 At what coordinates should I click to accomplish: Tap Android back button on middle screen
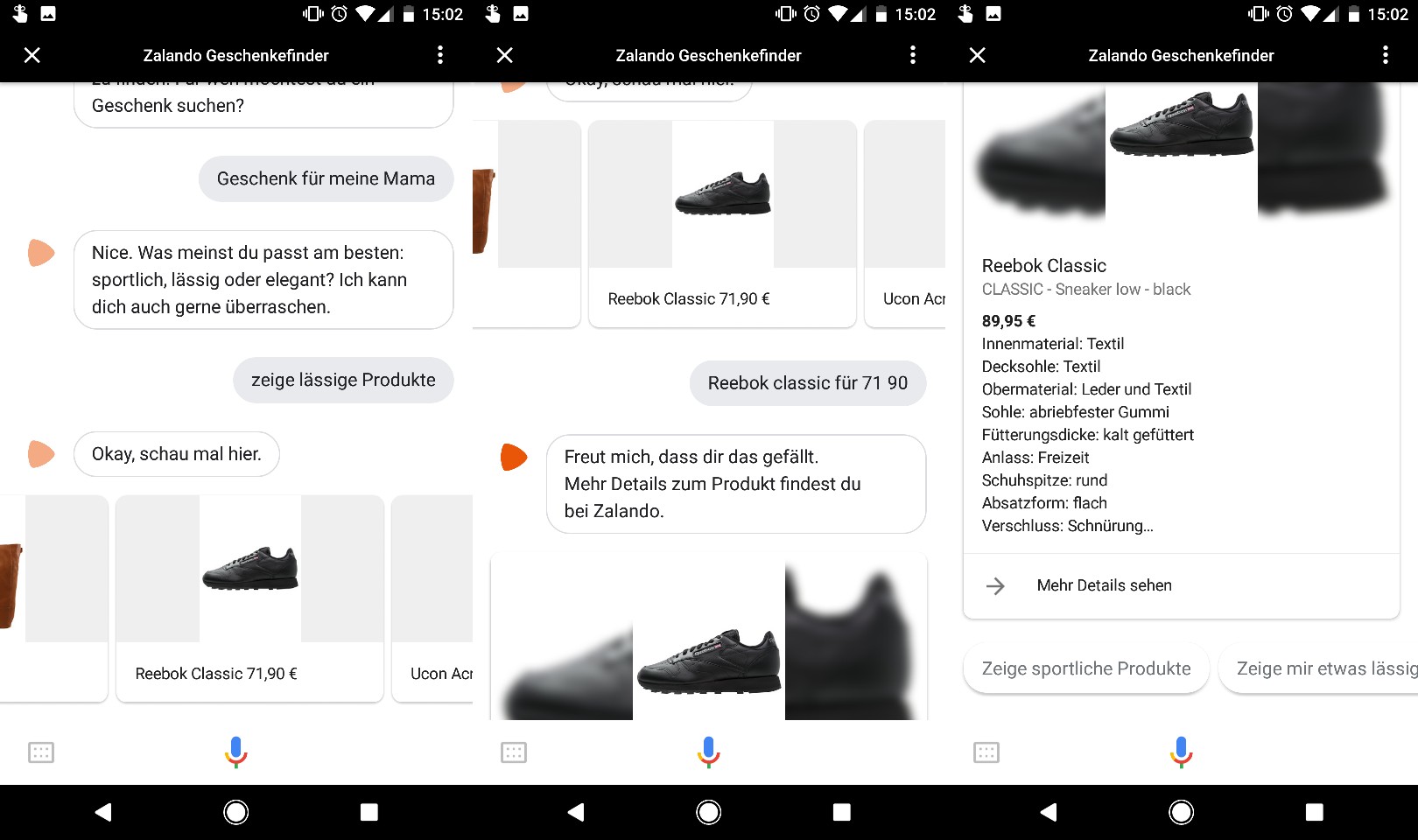(x=576, y=812)
